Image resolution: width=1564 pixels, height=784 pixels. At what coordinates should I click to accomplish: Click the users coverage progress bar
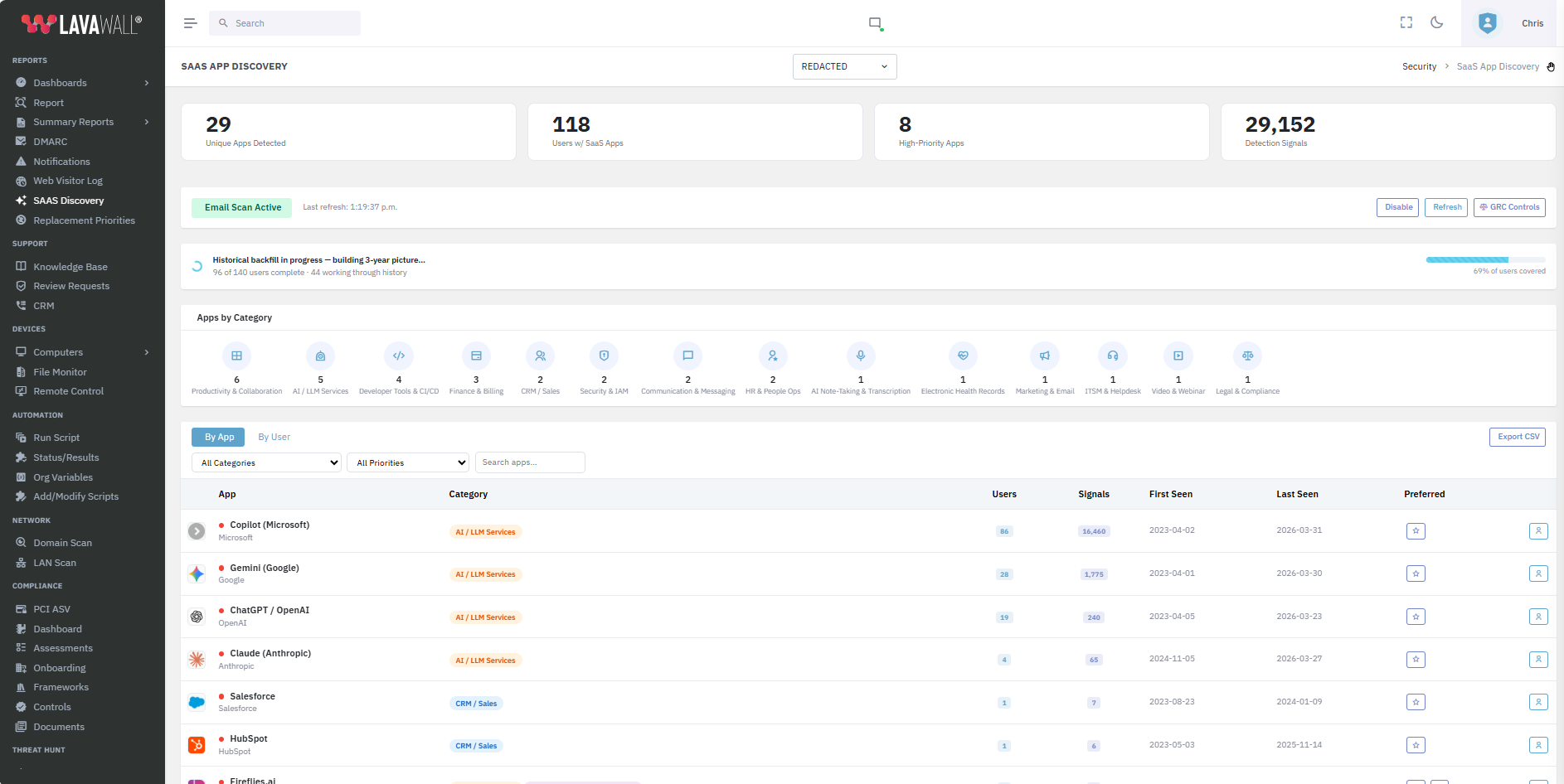pyautogui.click(x=1484, y=259)
